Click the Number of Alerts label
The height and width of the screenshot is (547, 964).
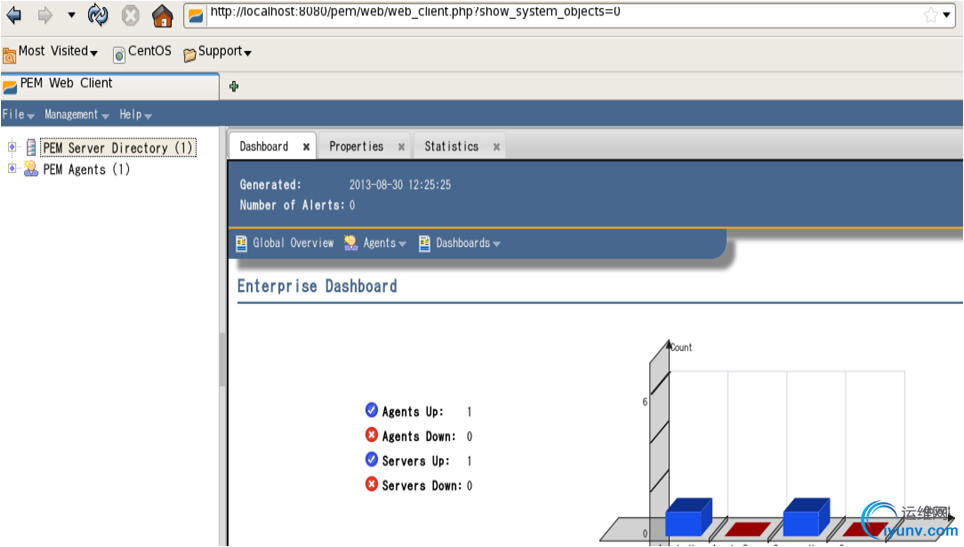(292, 205)
